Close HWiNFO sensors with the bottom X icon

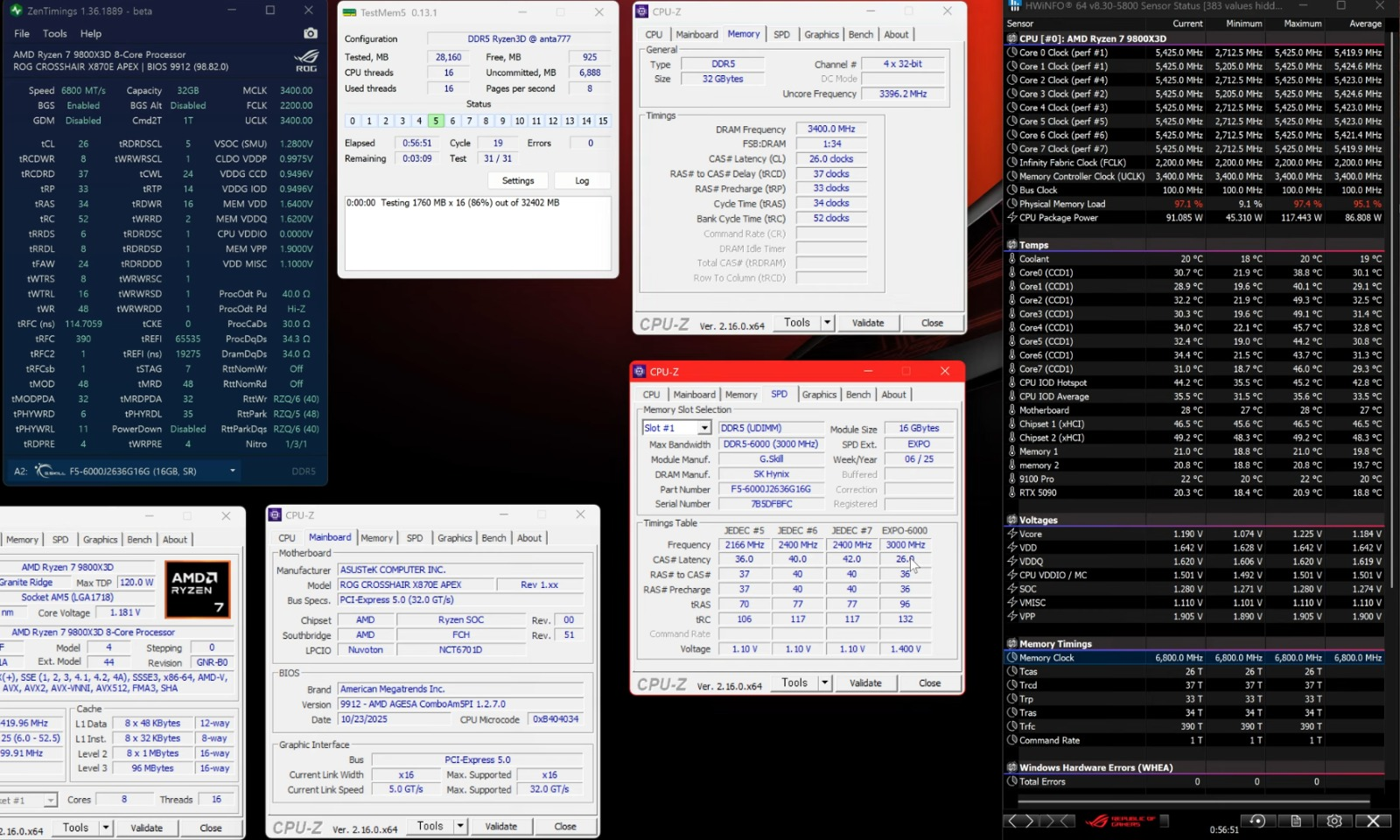1373,821
